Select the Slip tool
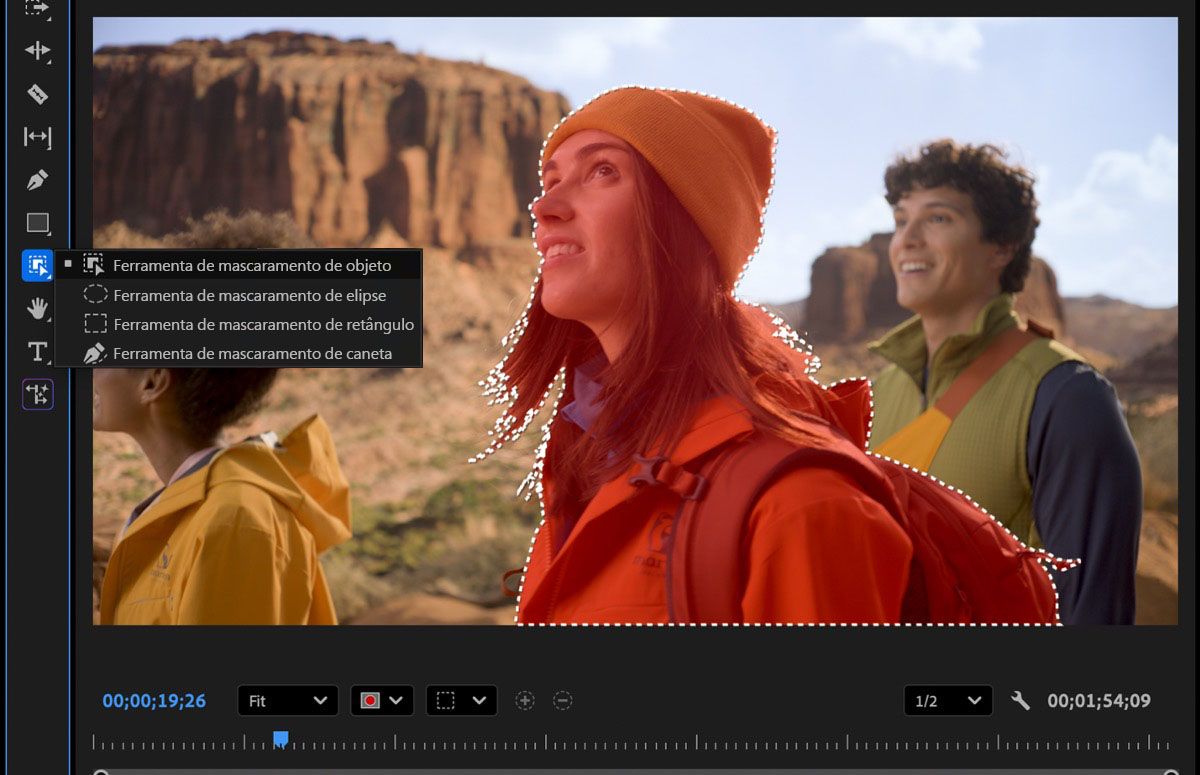This screenshot has height=775, width=1200. 37,137
